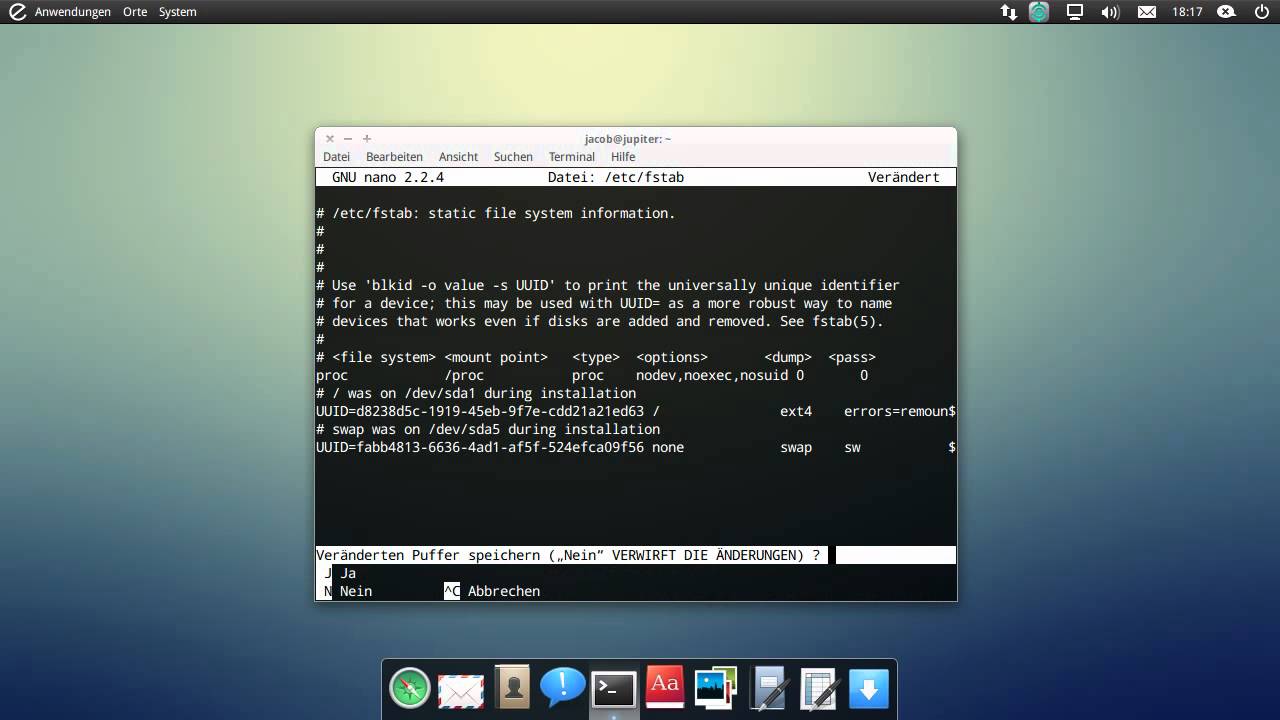This screenshot has height=720, width=1280.
Task: Open the blue download arrow dock icon
Action: pos(868,688)
